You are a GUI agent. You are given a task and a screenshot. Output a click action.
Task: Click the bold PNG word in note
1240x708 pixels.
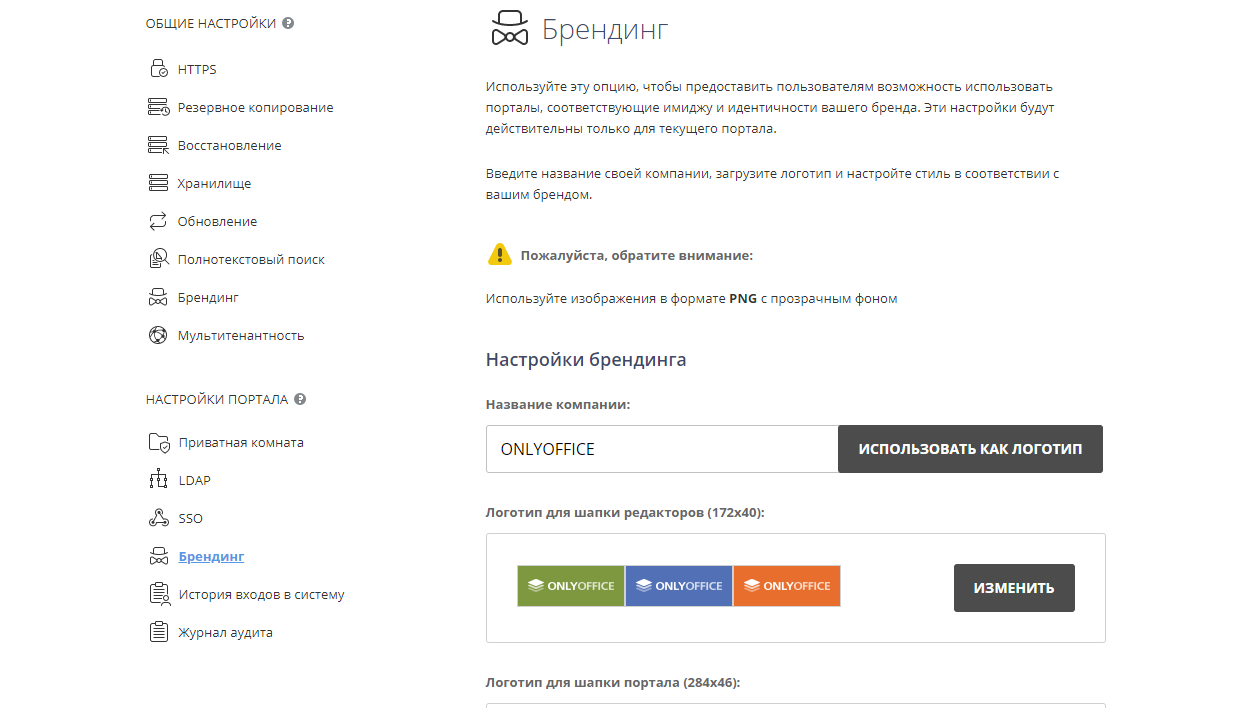743,298
